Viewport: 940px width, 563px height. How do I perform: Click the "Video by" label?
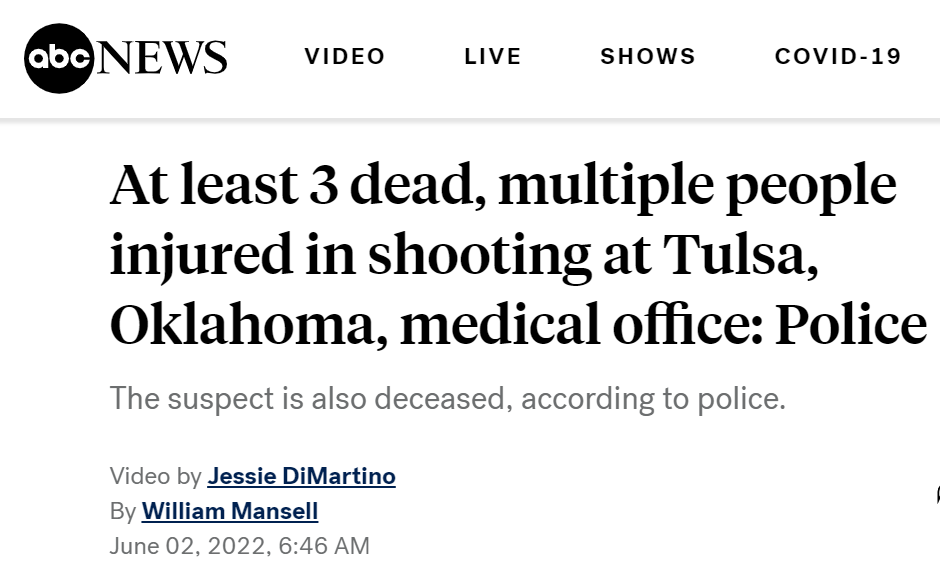155,476
